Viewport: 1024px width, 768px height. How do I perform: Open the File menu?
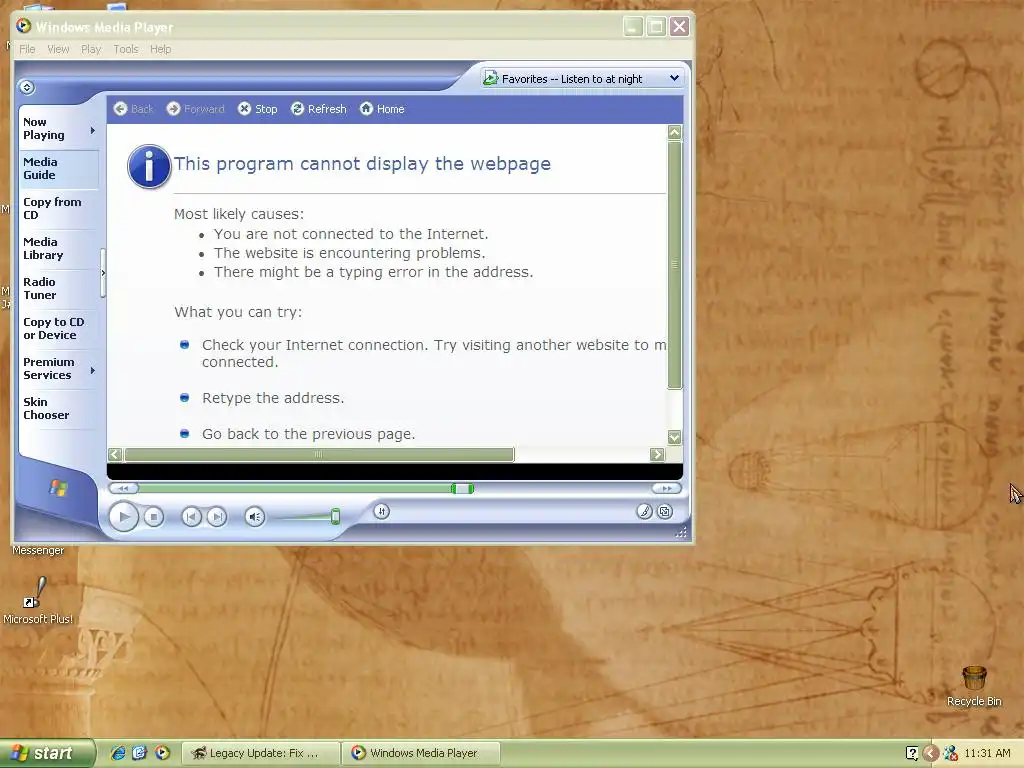[x=27, y=49]
